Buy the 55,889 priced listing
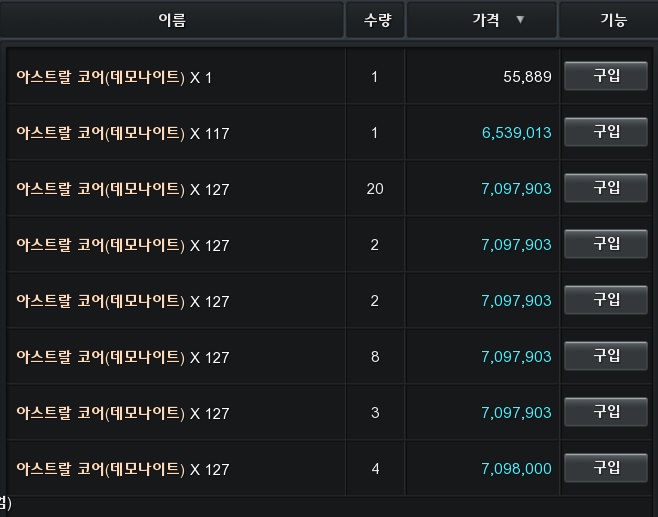 pyautogui.click(x=606, y=76)
